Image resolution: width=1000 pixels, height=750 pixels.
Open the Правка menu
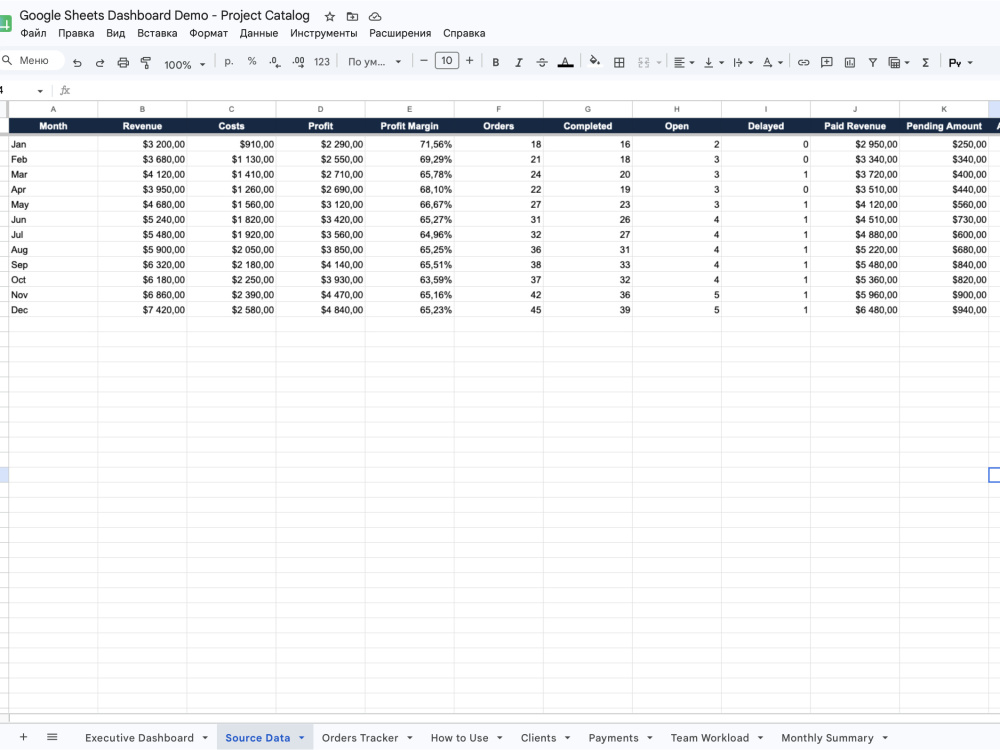tap(76, 33)
